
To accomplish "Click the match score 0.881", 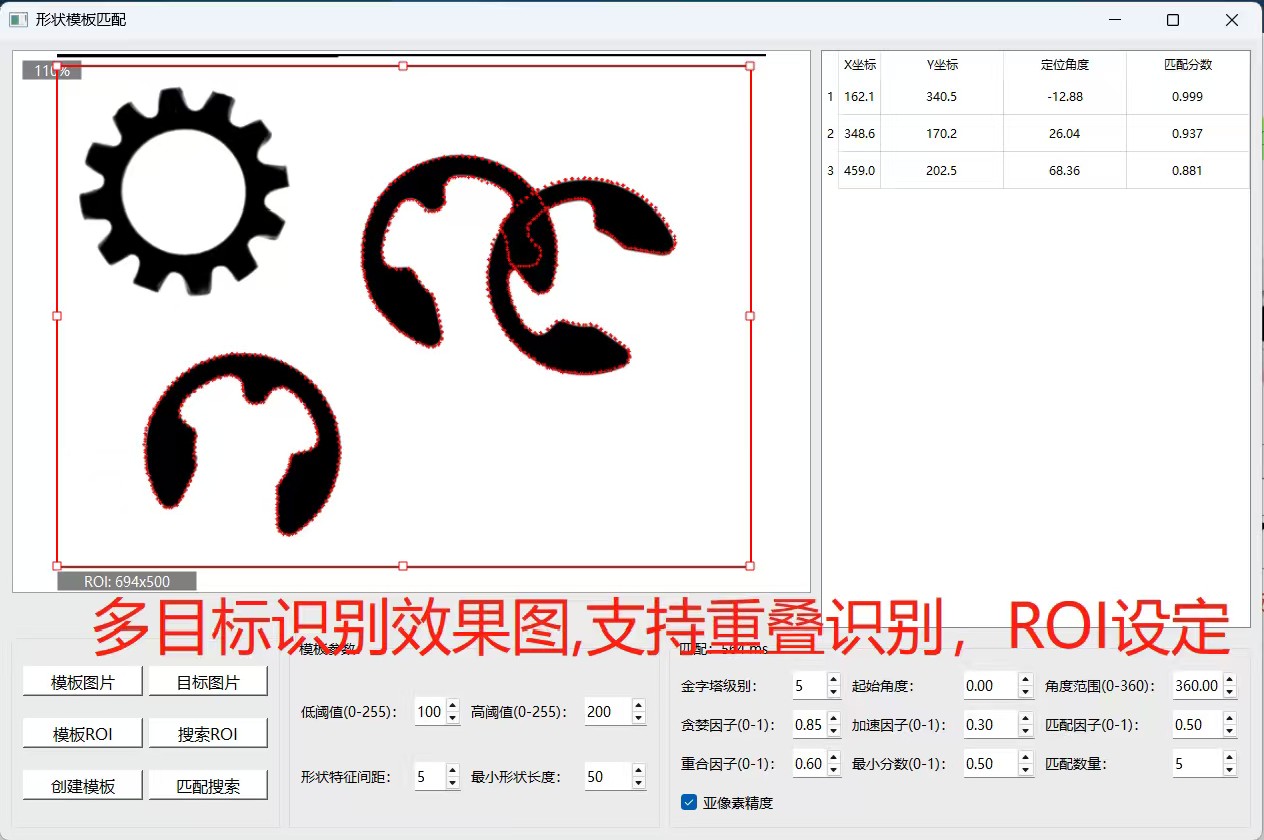I will tap(1188, 170).
